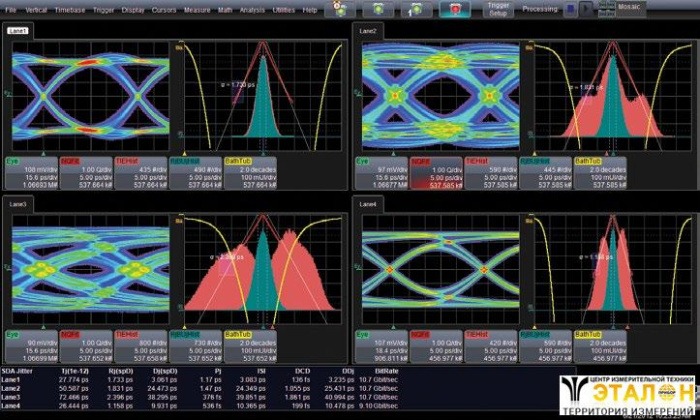This screenshot has height=420, width=700.
Task: Click the grid layout icon left of Mosaic
Action: click(605, 10)
